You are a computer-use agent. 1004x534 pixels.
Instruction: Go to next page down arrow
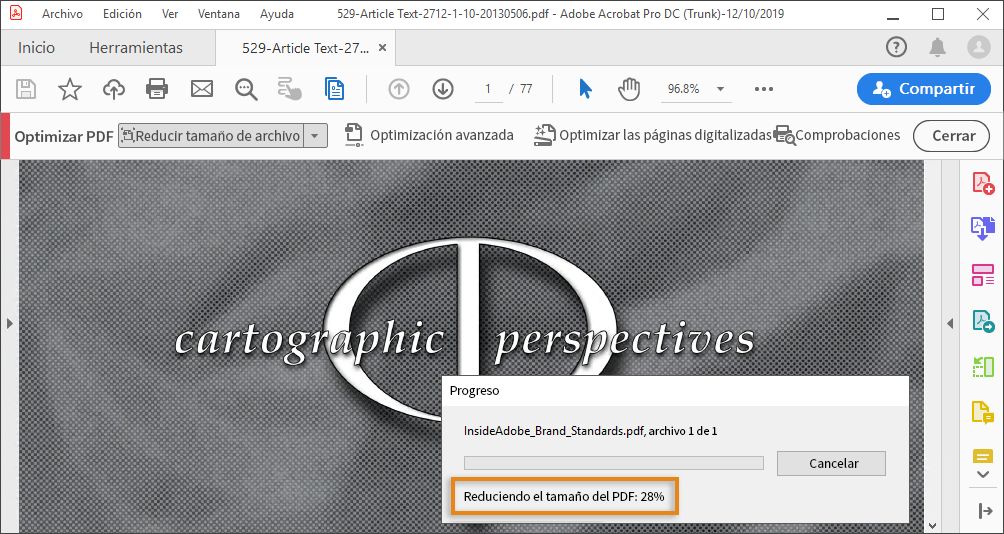443,89
